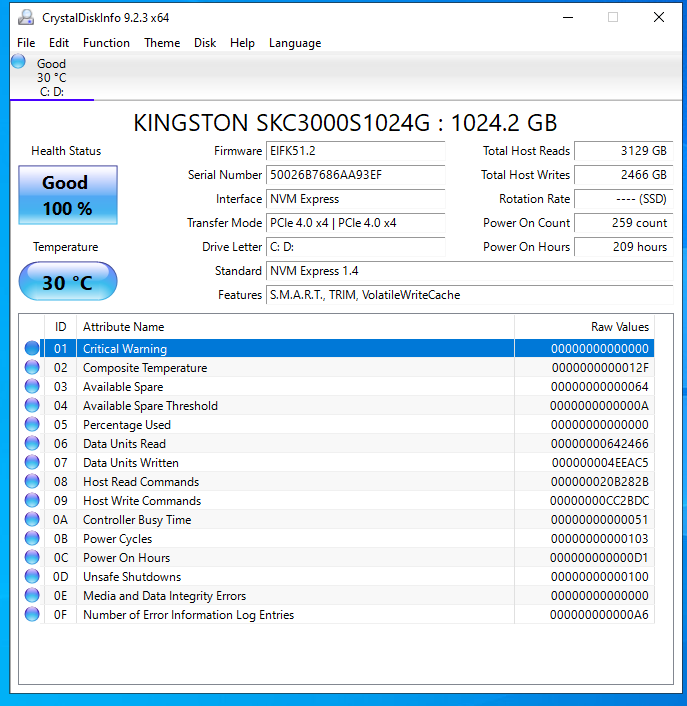Click the status orb for Data Units Written

32,462
